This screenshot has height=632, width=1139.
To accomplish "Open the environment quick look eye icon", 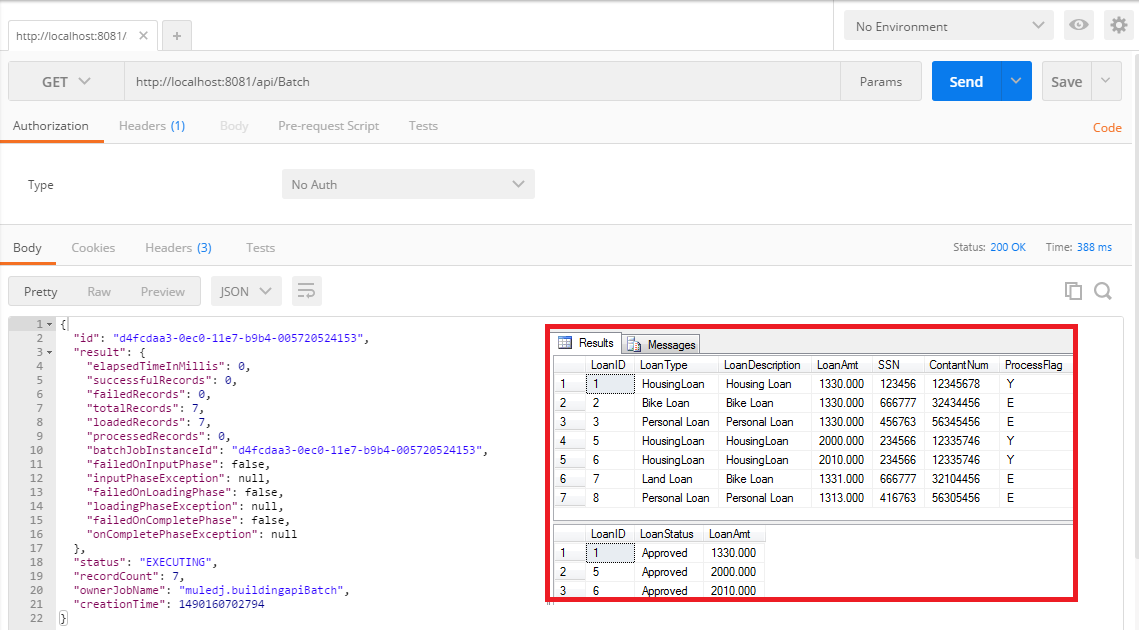I will (x=1078, y=25).
